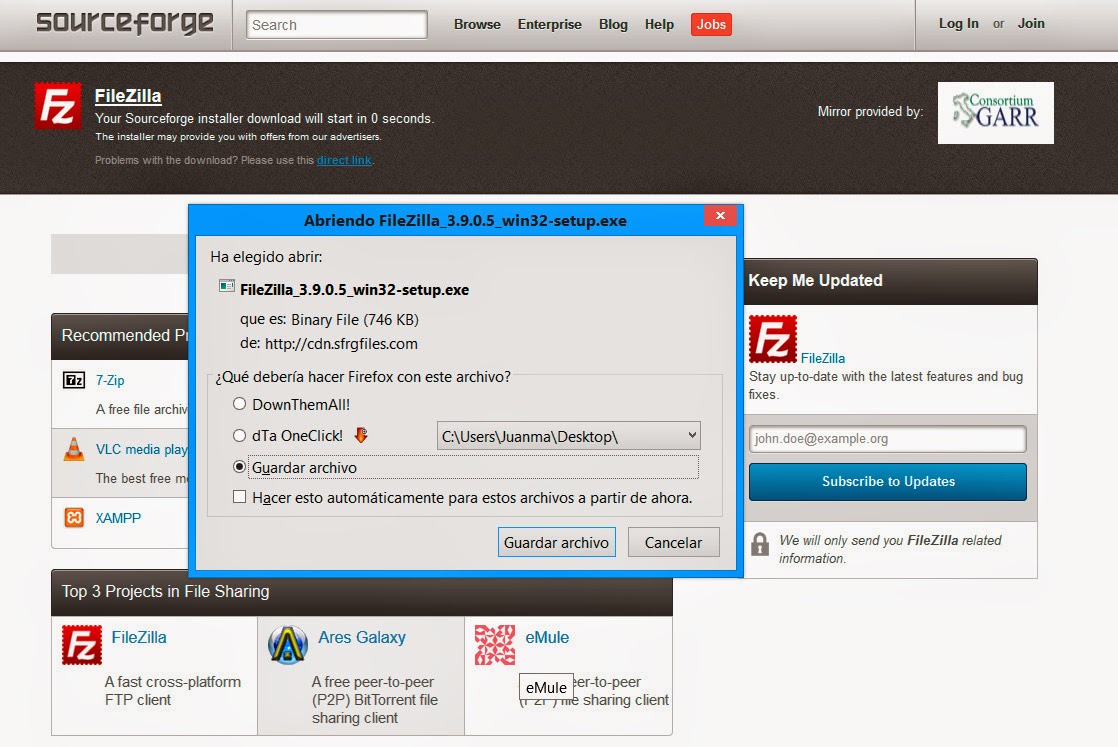Open the 7-Zip project link

pos(110,381)
